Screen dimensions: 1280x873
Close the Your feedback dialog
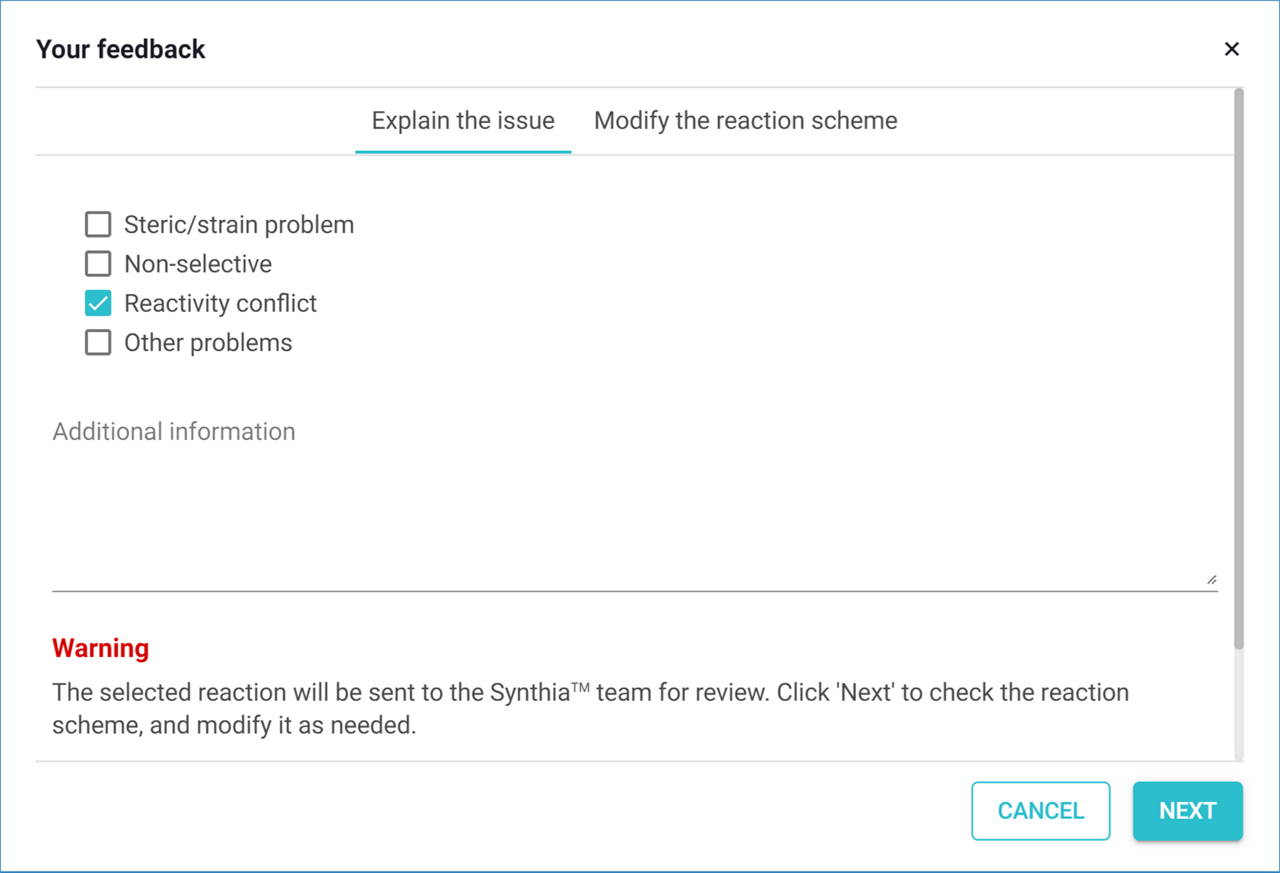(x=1231, y=49)
